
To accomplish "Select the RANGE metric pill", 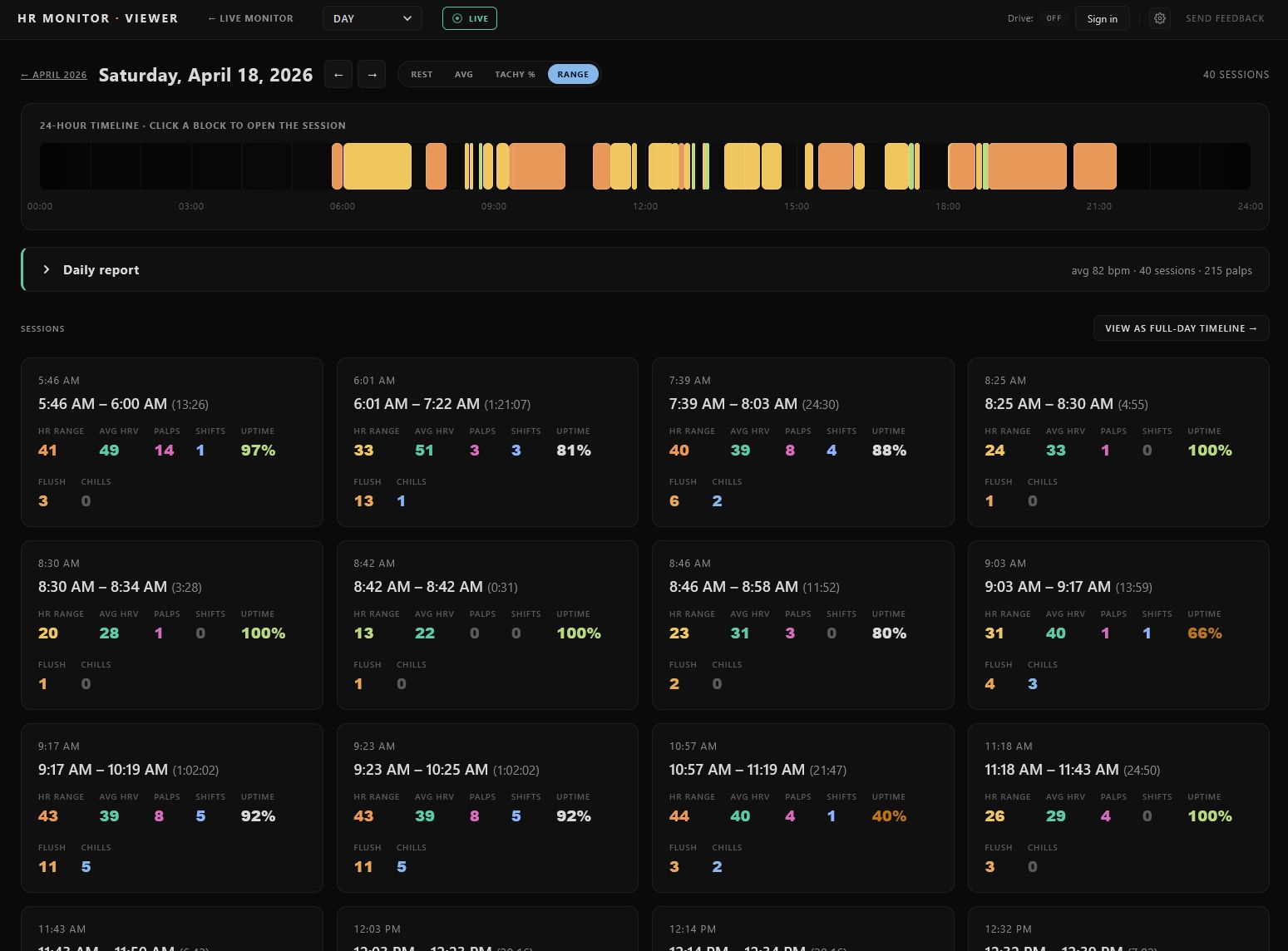I will (573, 74).
